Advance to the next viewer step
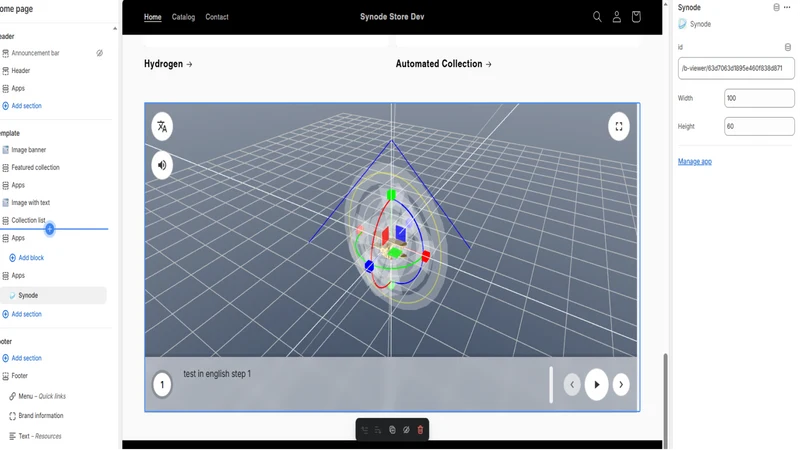800x450 pixels. pos(621,385)
